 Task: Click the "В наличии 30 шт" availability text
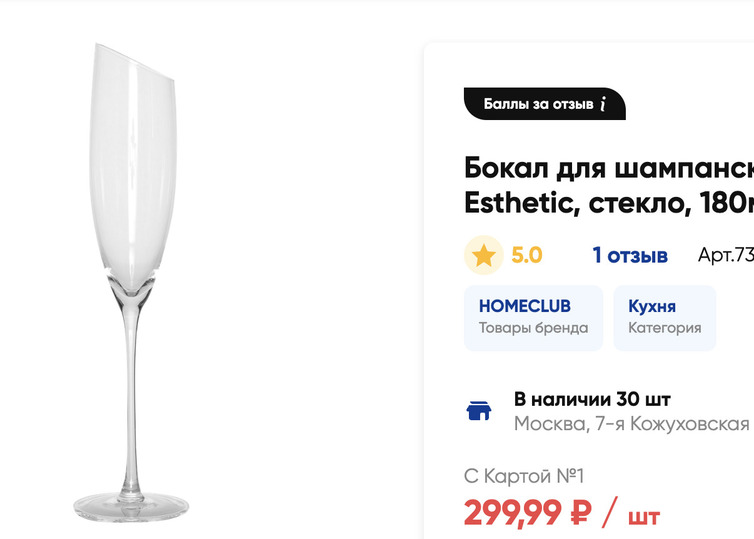tap(592, 399)
